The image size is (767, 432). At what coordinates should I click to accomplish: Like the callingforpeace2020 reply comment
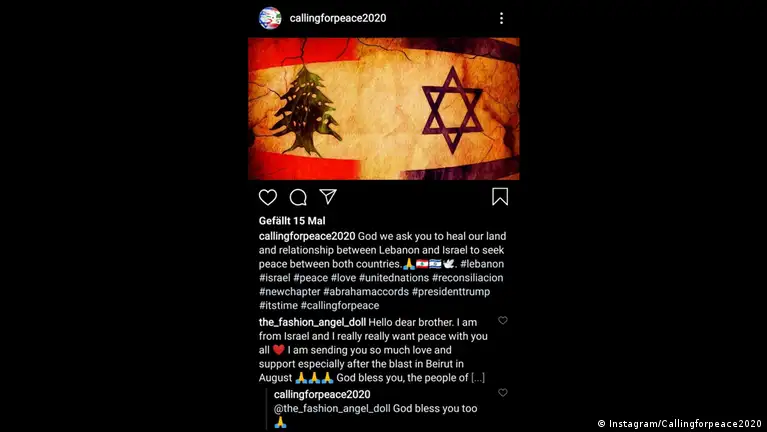point(503,392)
